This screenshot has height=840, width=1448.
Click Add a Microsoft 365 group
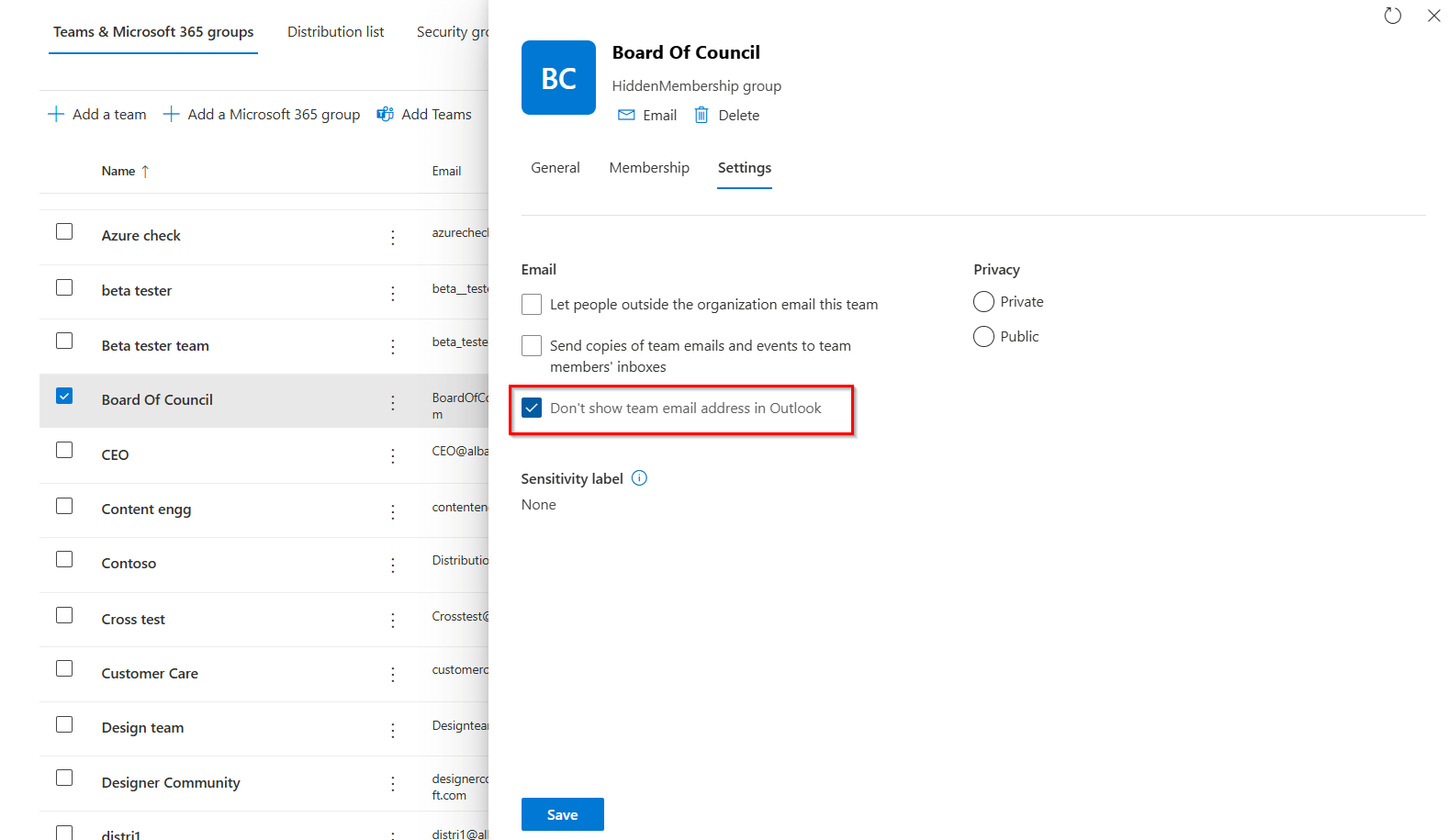pos(262,114)
